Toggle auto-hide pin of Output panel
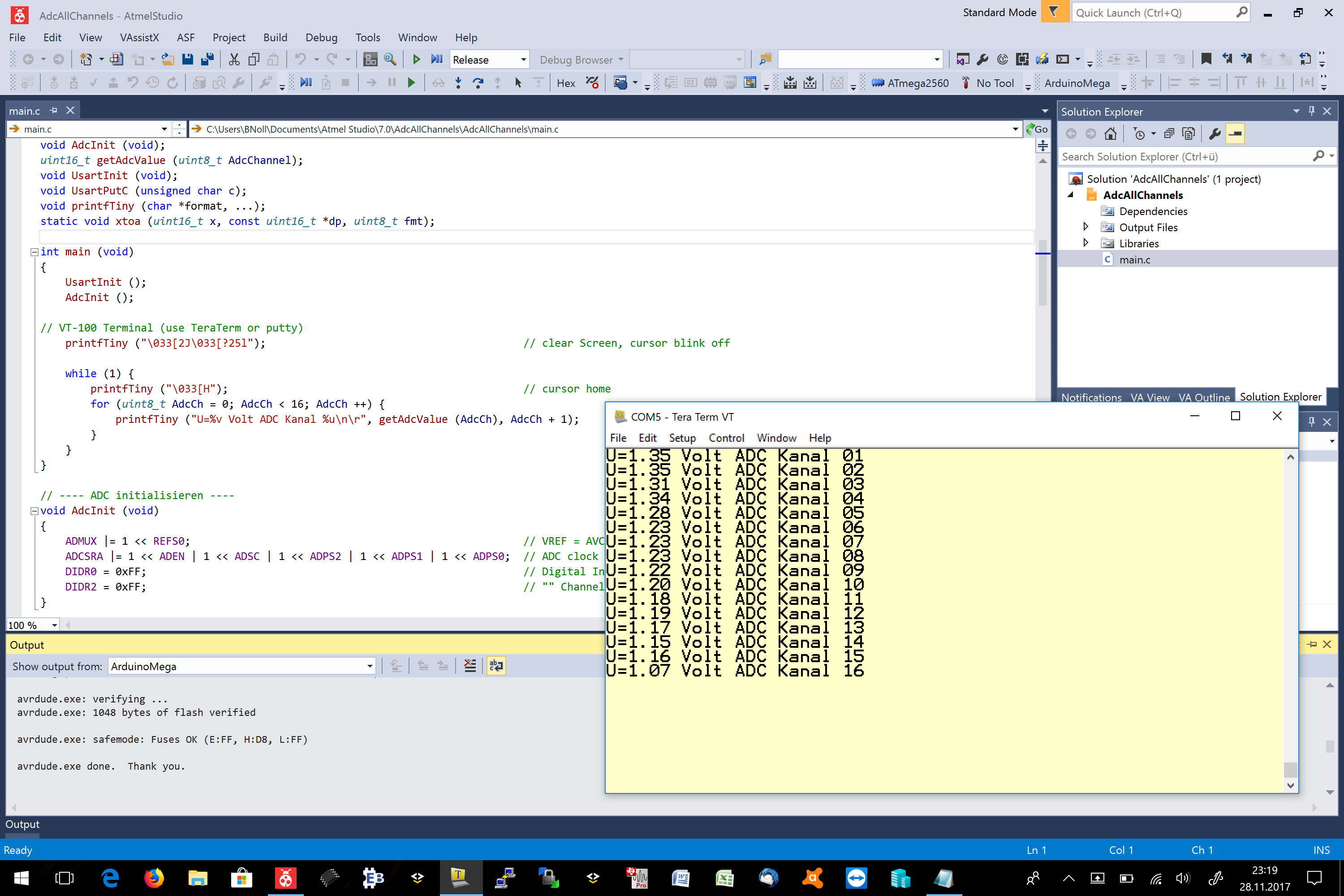This screenshot has width=1344, height=896. tap(1312, 645)
